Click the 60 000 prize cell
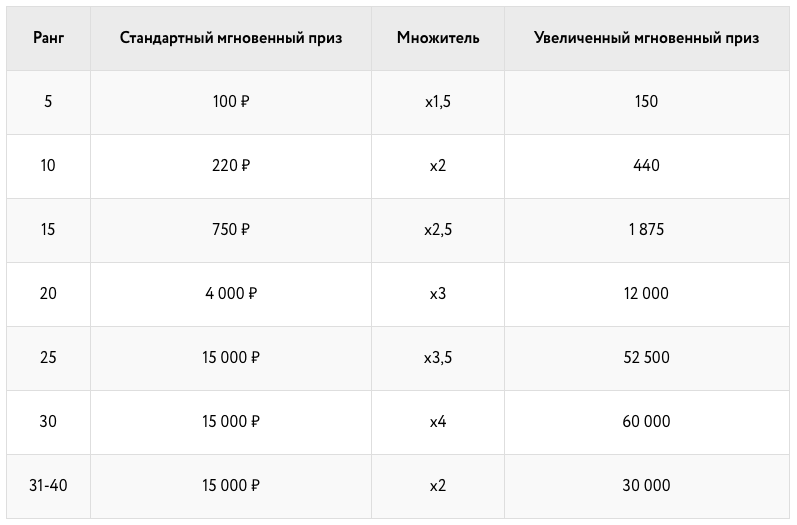The image size is (797, 525). (647, 422)
